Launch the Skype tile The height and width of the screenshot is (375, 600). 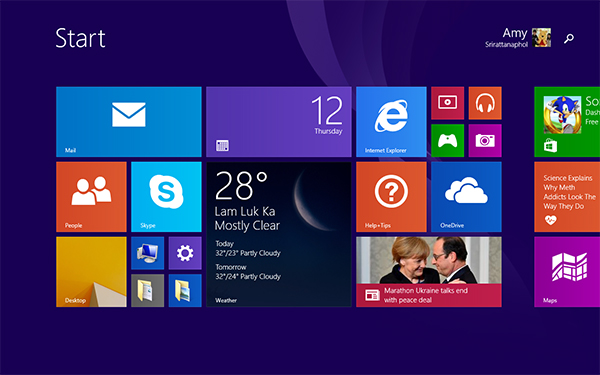pos(166,197)
